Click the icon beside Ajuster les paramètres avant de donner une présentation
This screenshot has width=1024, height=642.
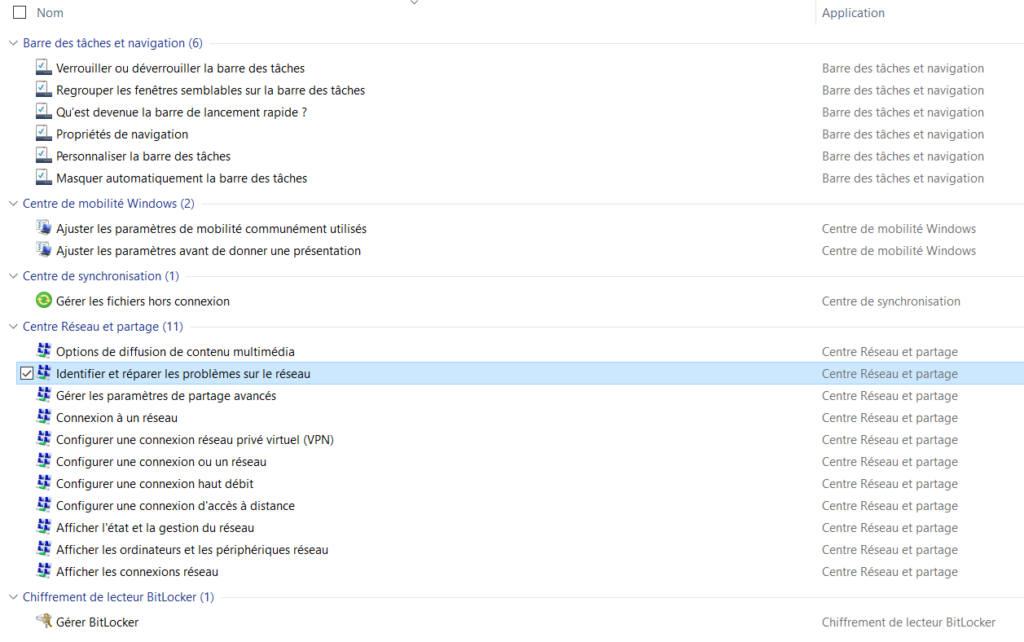click(43, 251)
